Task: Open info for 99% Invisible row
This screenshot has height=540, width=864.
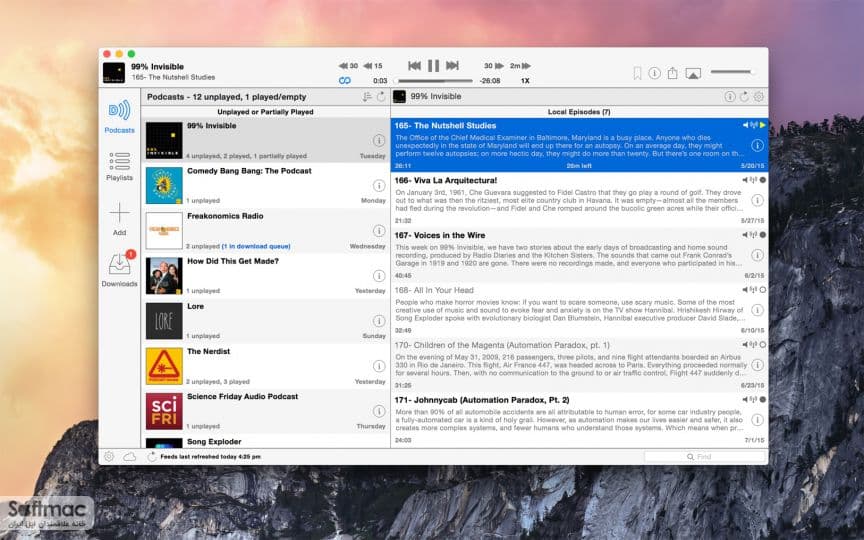Action: click(379, 140)
